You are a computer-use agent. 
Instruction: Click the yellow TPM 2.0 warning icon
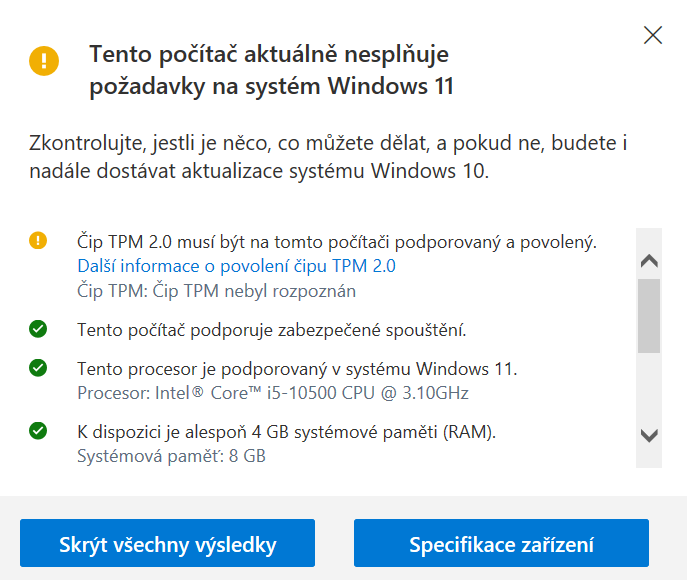[38, 241]
